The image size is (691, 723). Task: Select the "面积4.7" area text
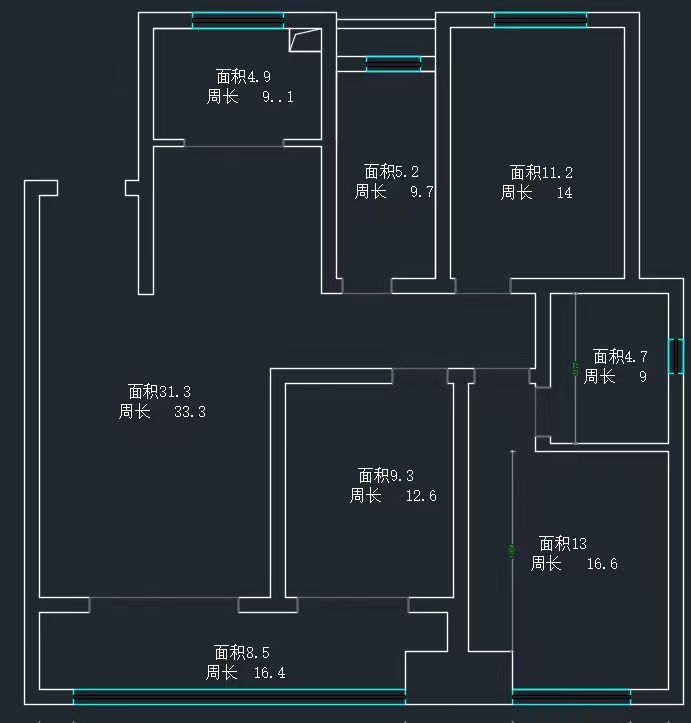pyautogui.click(x=620, y=356)
